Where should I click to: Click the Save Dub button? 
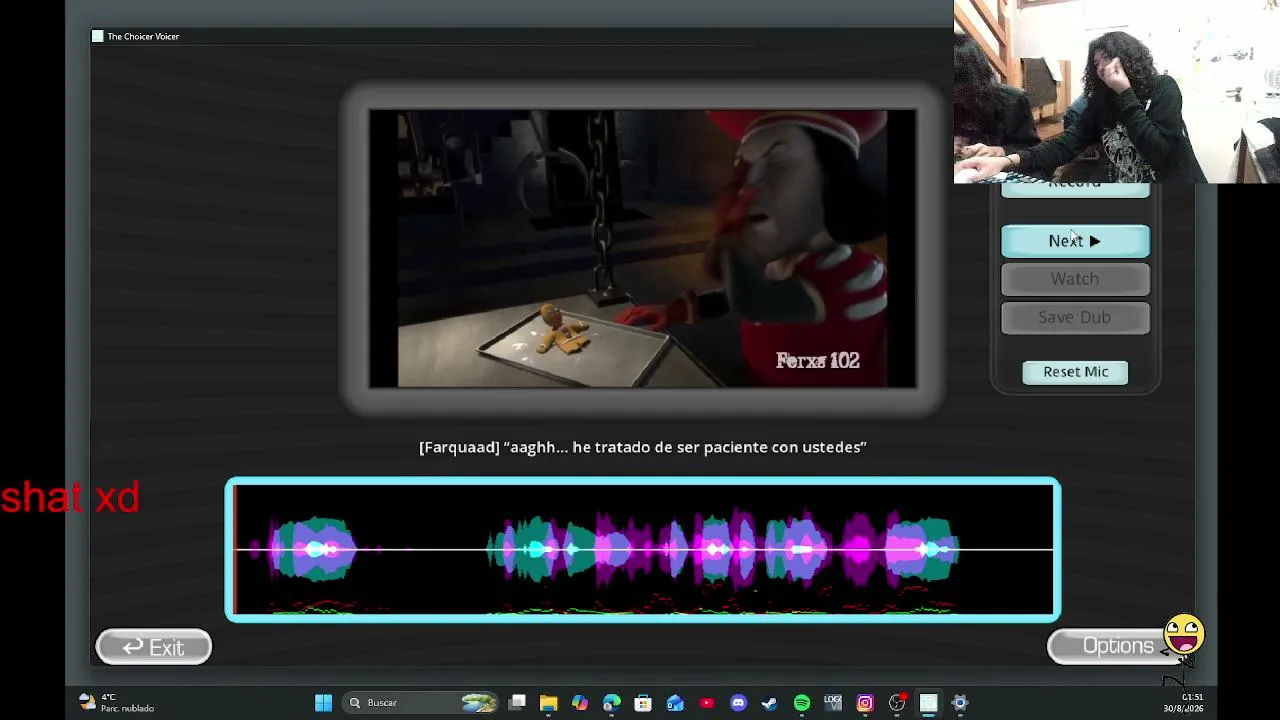pos(1075,317)
